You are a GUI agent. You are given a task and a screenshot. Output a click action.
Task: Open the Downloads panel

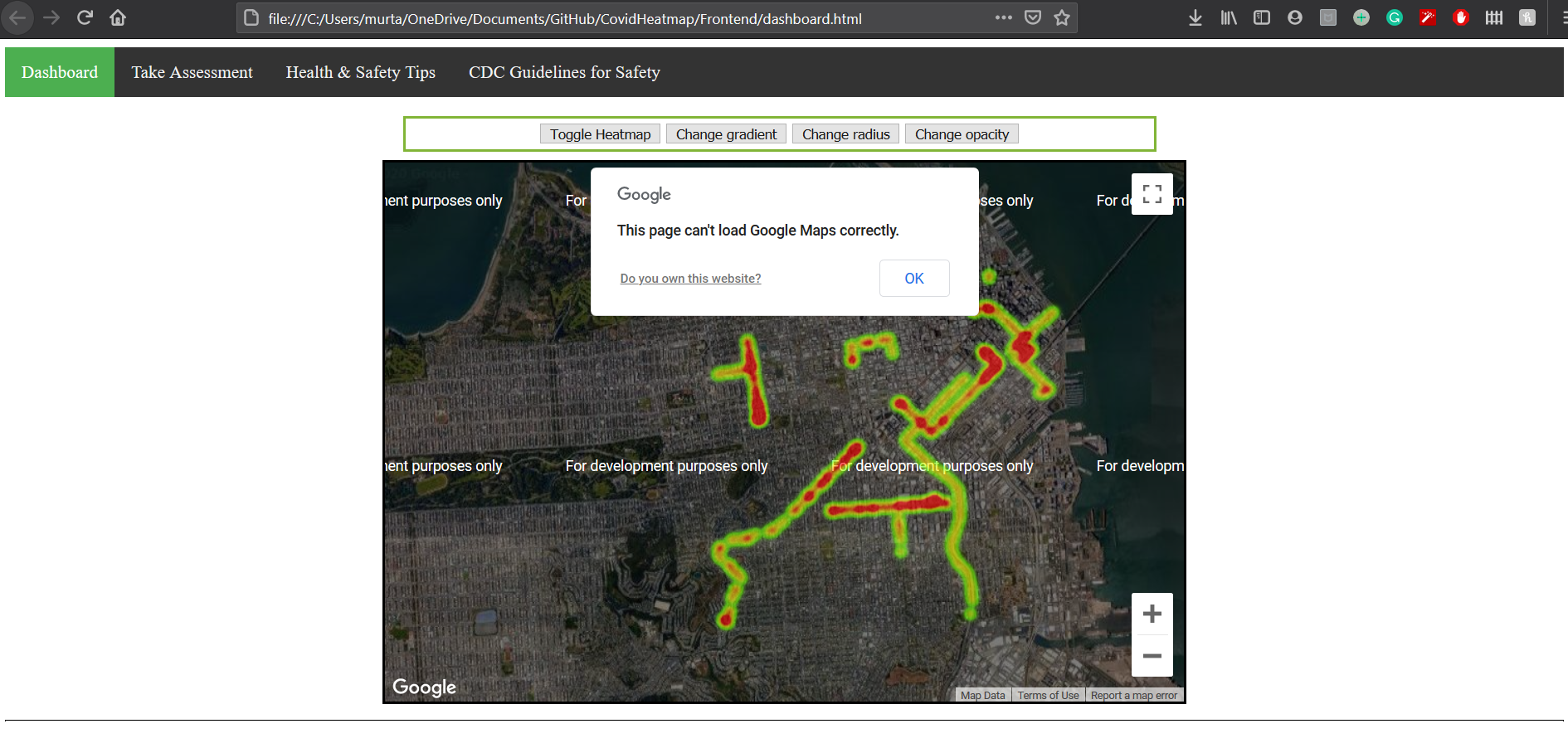pyautogui.click(x=1195, y=17)
